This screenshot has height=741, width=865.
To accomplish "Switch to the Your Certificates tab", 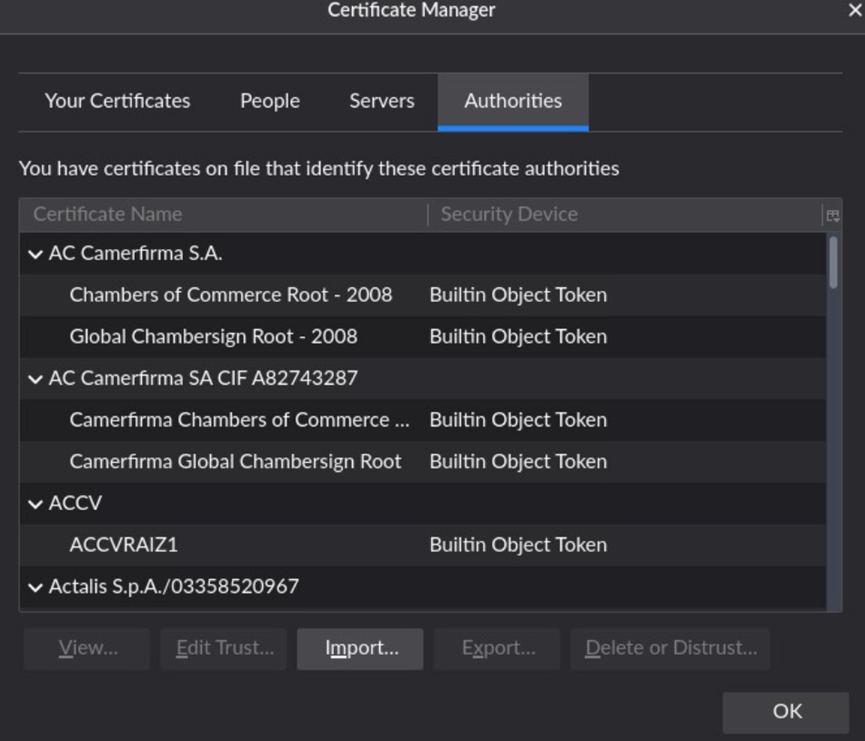I will 118,102.
